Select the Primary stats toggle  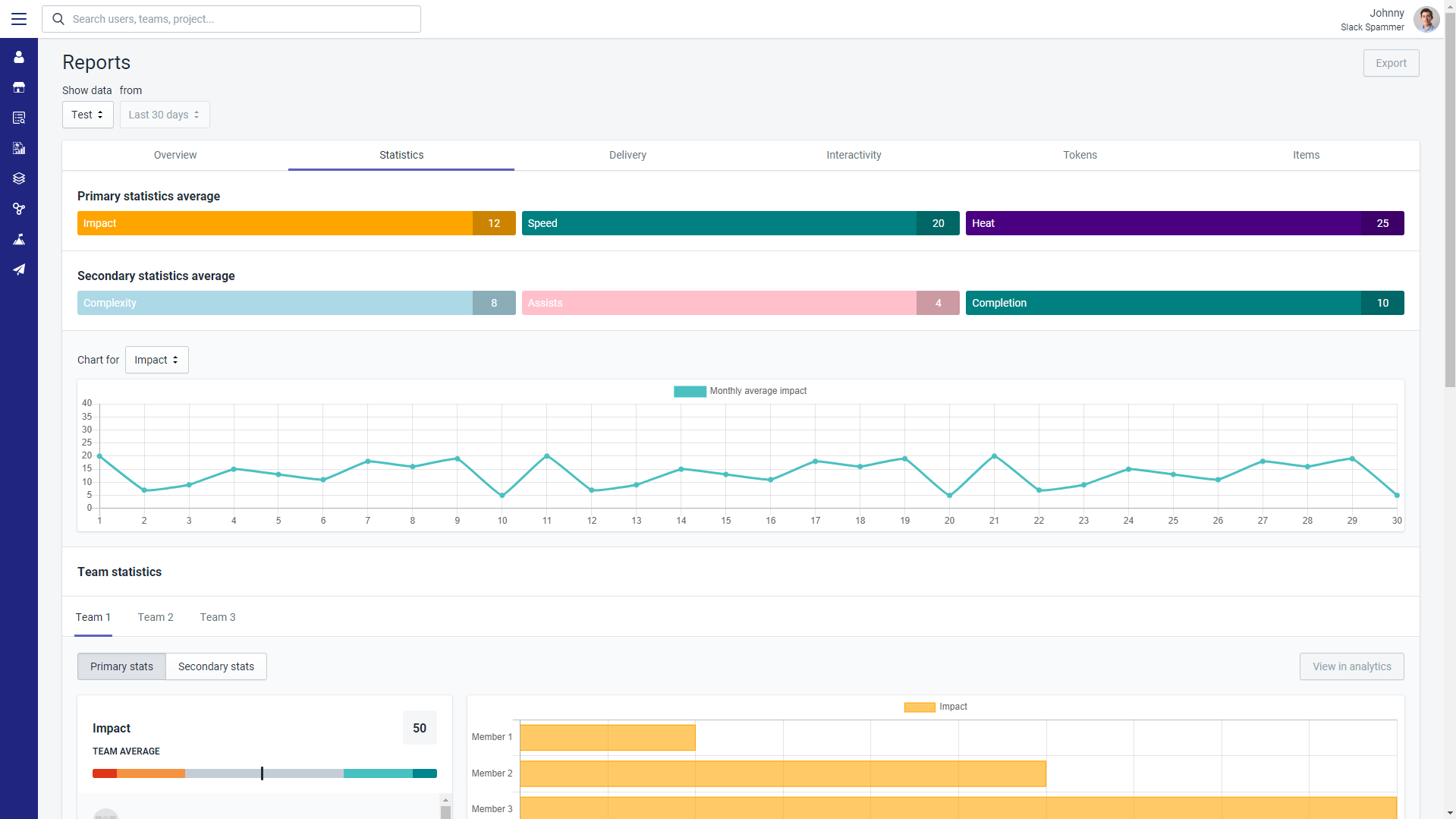click(x=121, y=666)
